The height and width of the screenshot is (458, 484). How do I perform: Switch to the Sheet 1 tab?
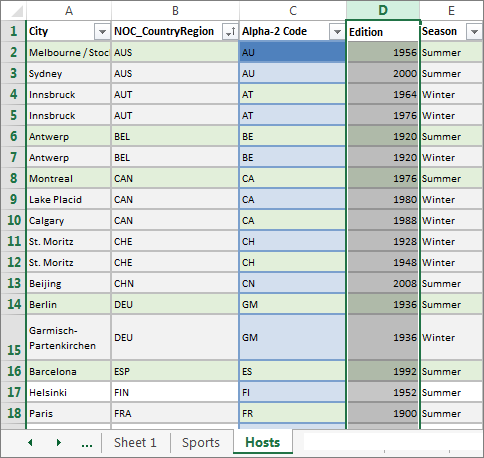tap(135, 443)
